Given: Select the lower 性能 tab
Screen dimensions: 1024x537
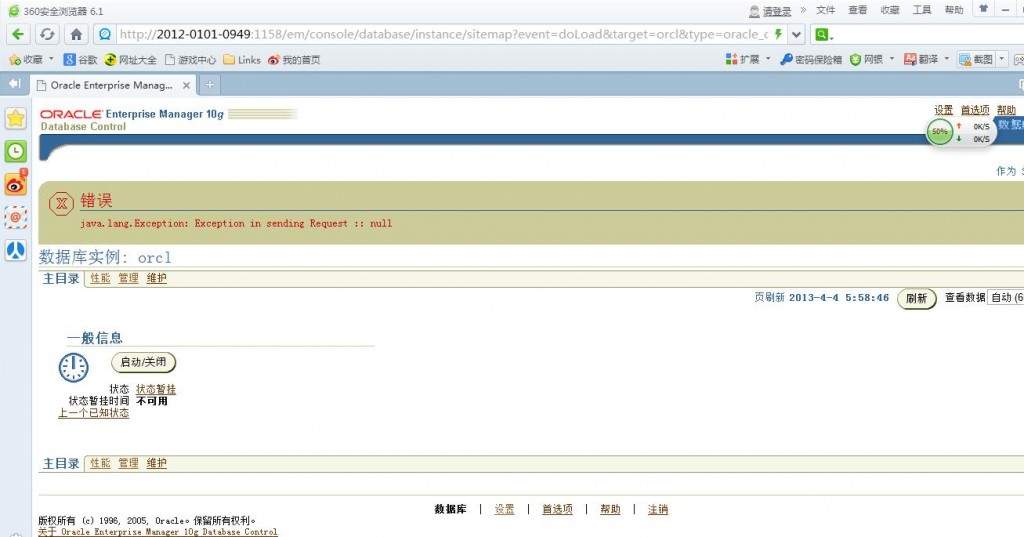Looking at the screenshot, I should pyautogui.click(x=100, y=463).
